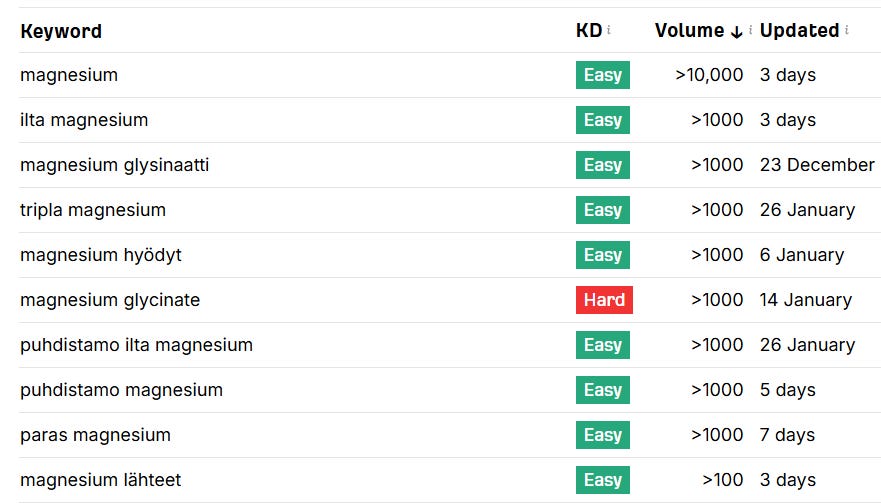Image resolution: width=881 pixels, height=503 pixels.
Task: Click Easy badge for 'magnesium lähteet'
Action: (x=603, y=480)
